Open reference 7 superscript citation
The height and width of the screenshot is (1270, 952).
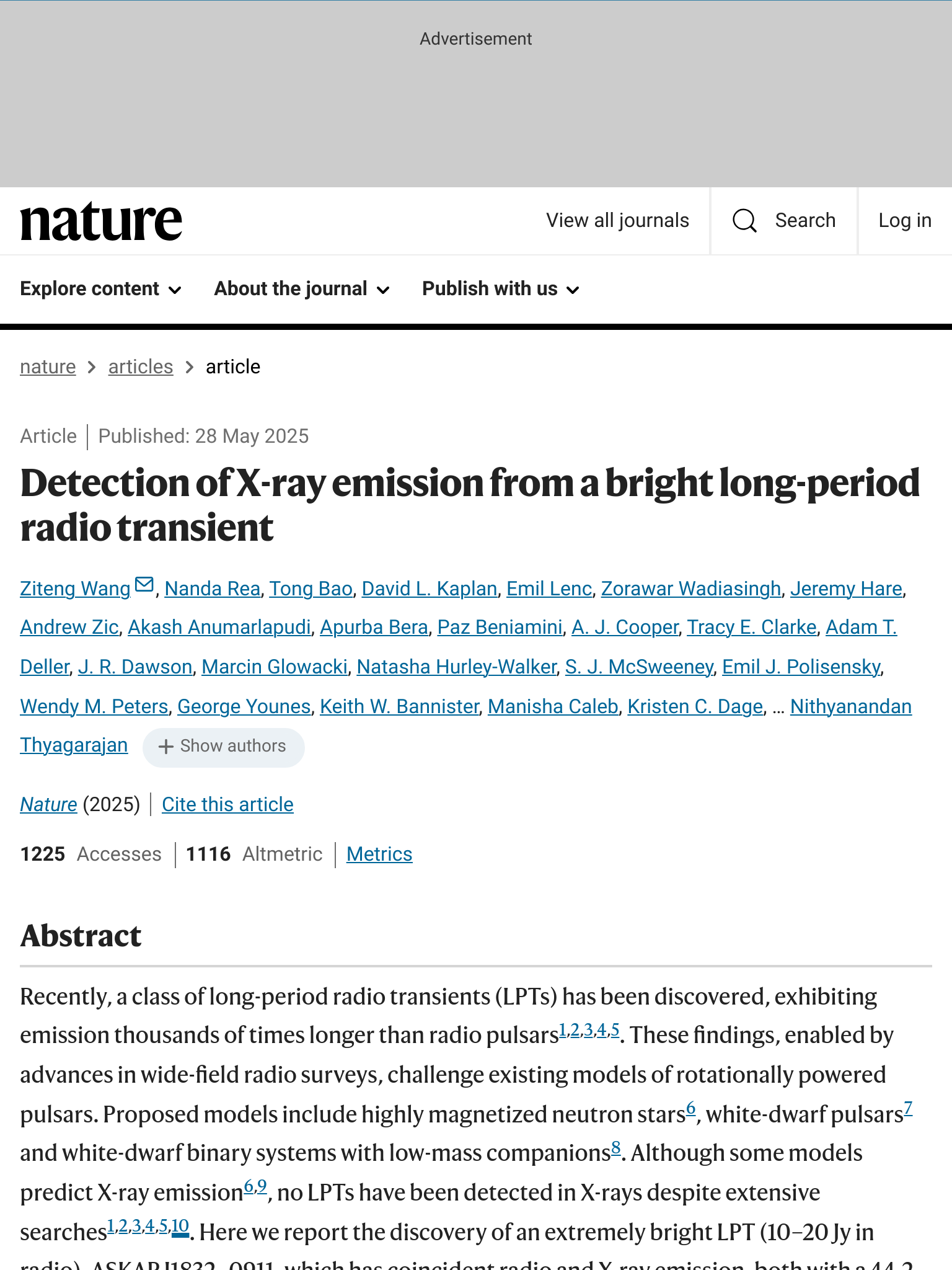[x=908, y=1108]
